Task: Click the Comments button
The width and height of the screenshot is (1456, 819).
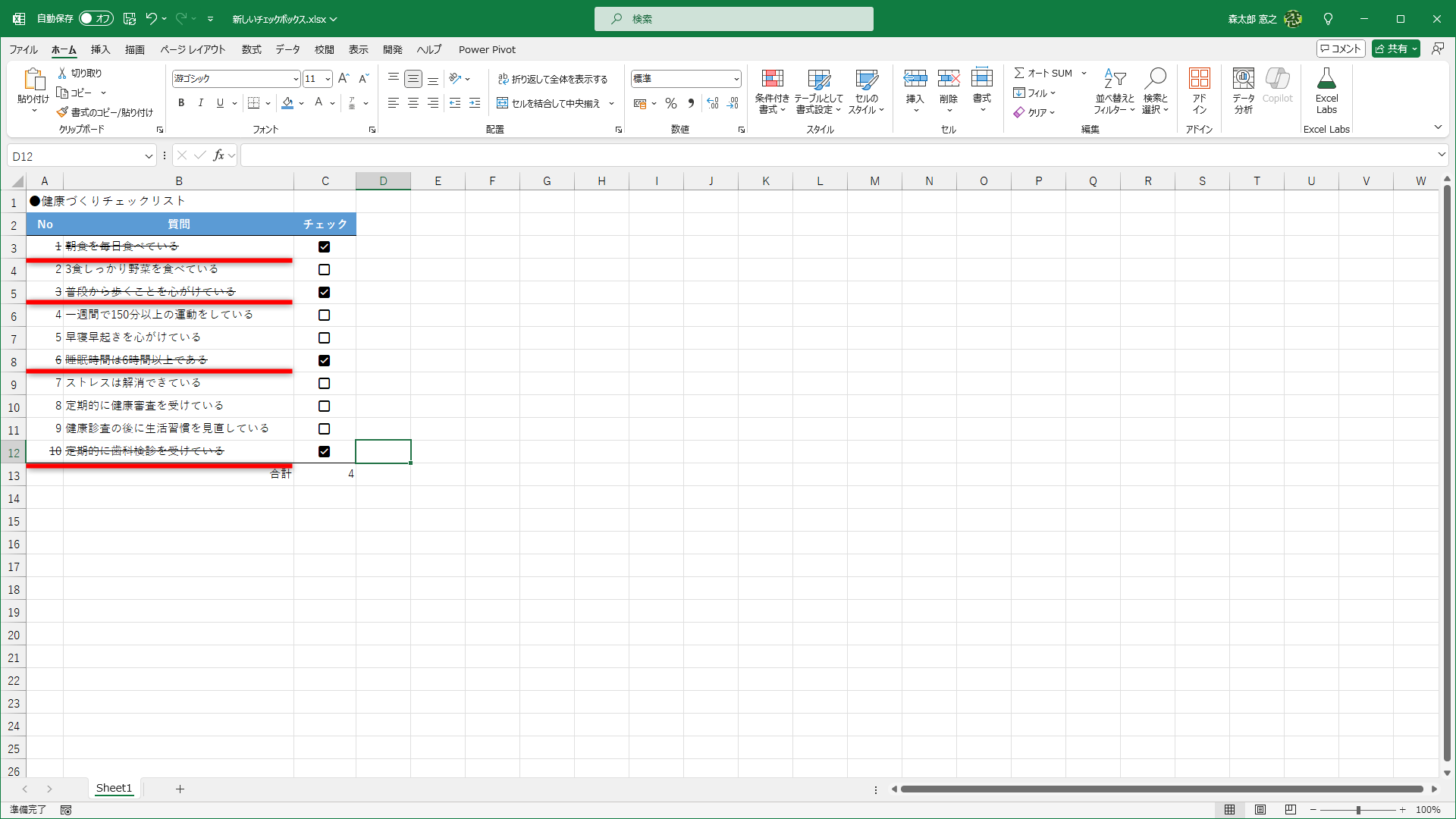Action: 1341,49
